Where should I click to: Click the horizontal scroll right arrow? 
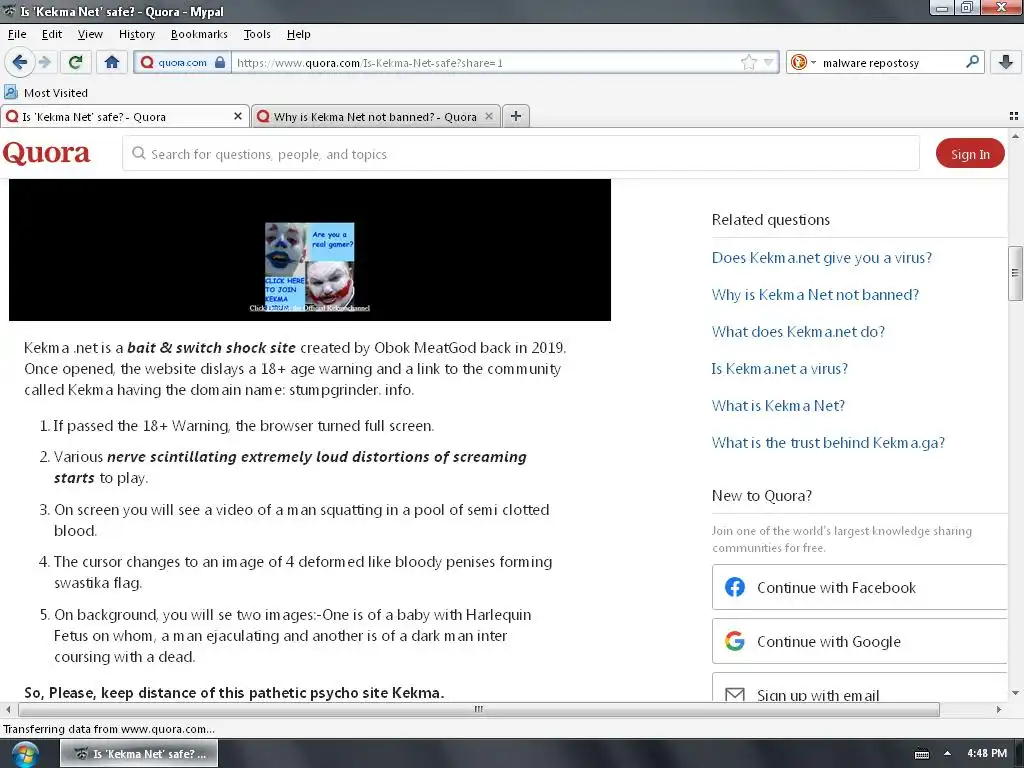[999, 709]
